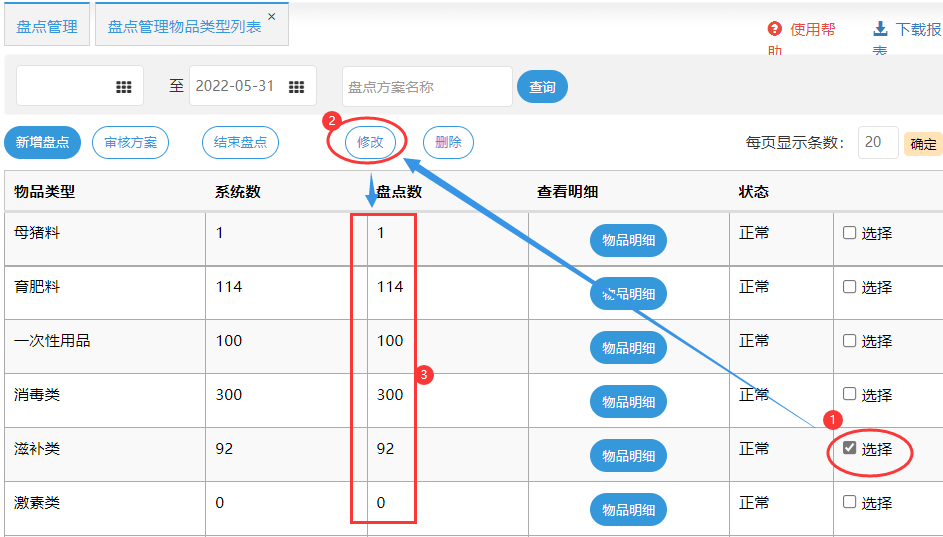This screenshot has height=537, width=943.
Task: Switch to the 盘点管理 tab
Action: (47, 27)
